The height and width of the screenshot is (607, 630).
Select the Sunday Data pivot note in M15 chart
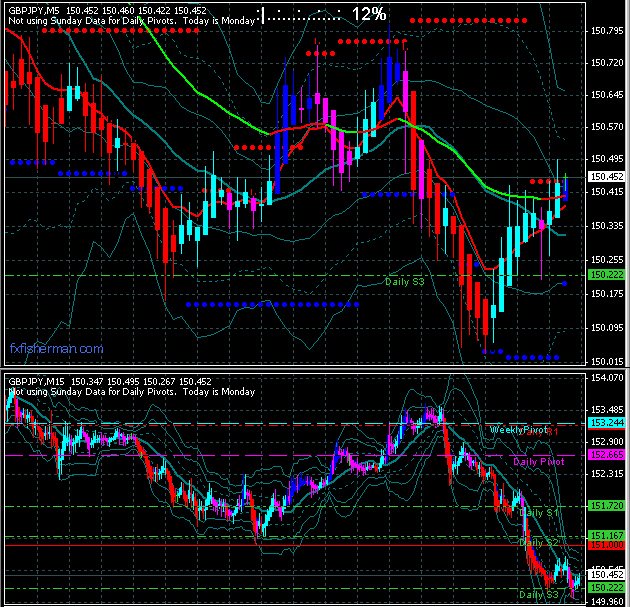click(x=131, y=392)
